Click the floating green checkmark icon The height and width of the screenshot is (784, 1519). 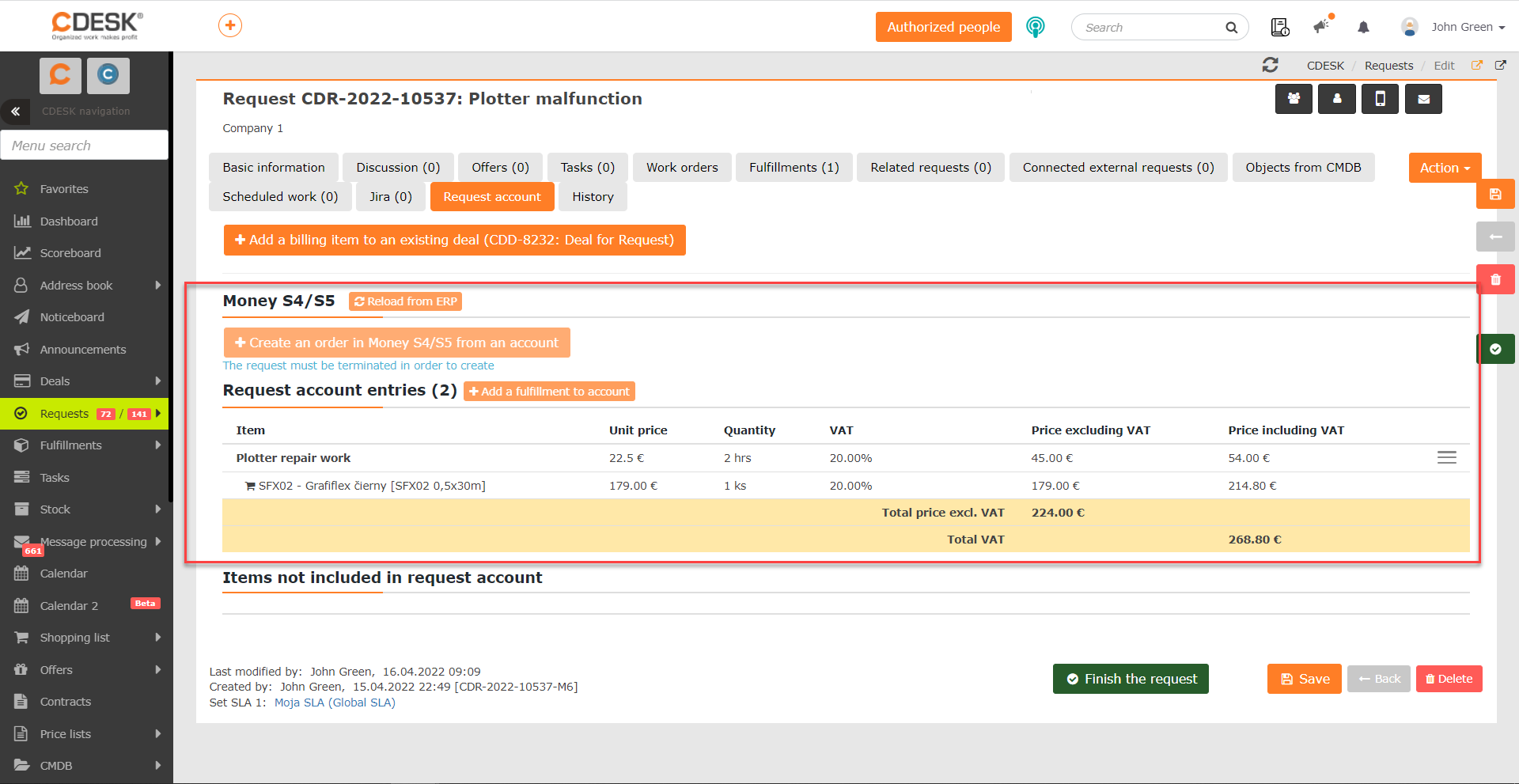pyautogui.click(x=1495, y=349)
